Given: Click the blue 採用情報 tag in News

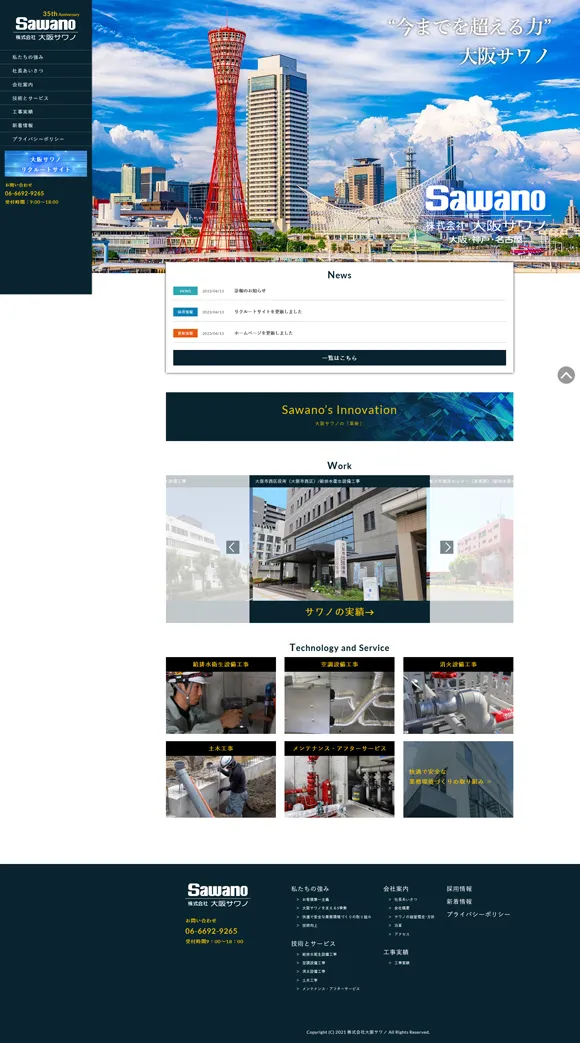Looking at the screenshot, I should tap(185, 311).
